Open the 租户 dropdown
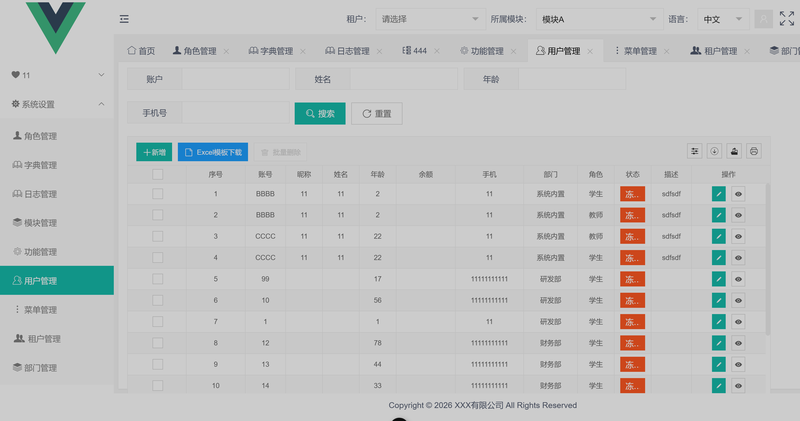This screenshot has height=421, width=800. (430, 19)
